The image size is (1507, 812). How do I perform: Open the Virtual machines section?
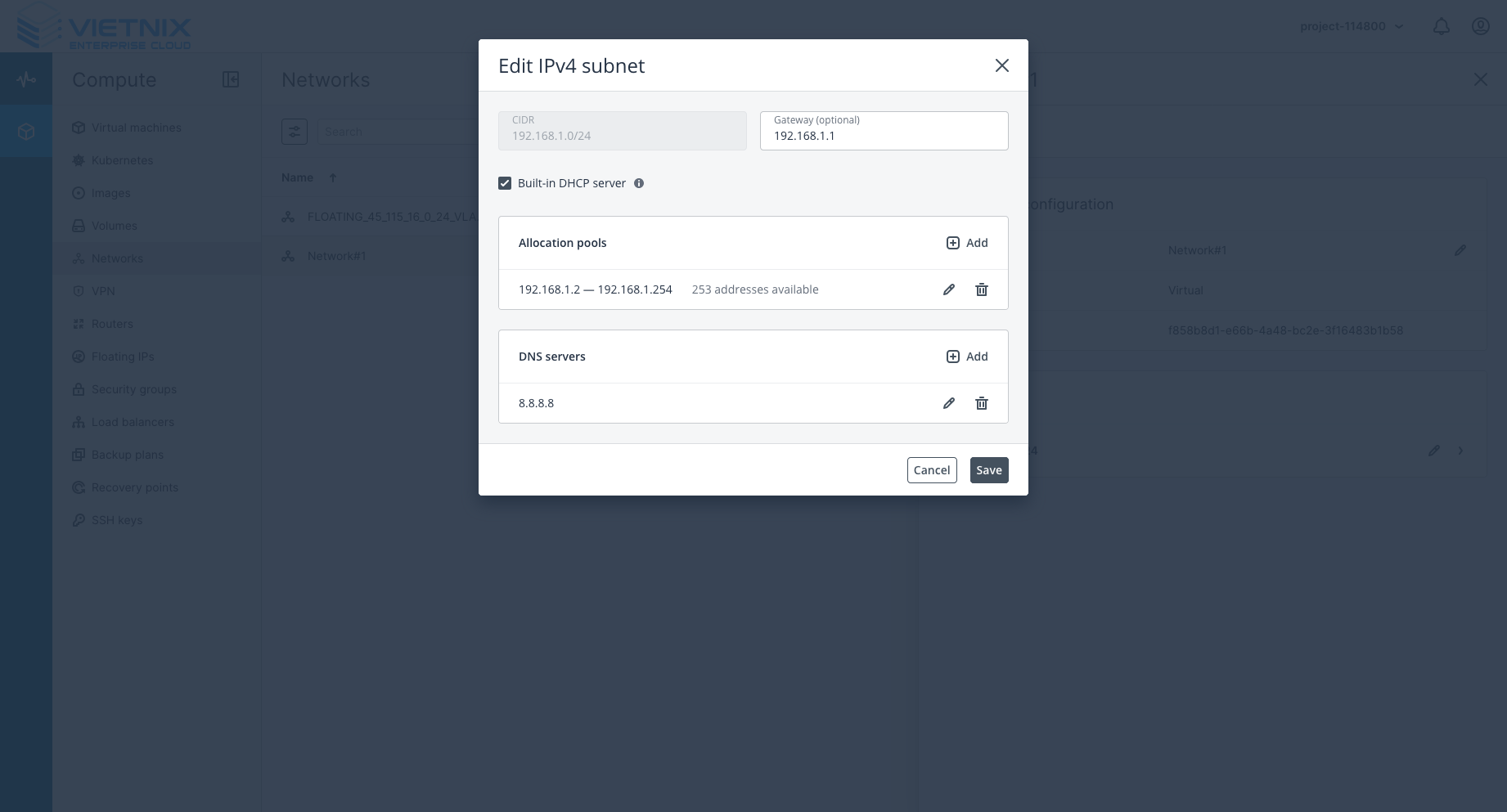click(x=136, y=128)
